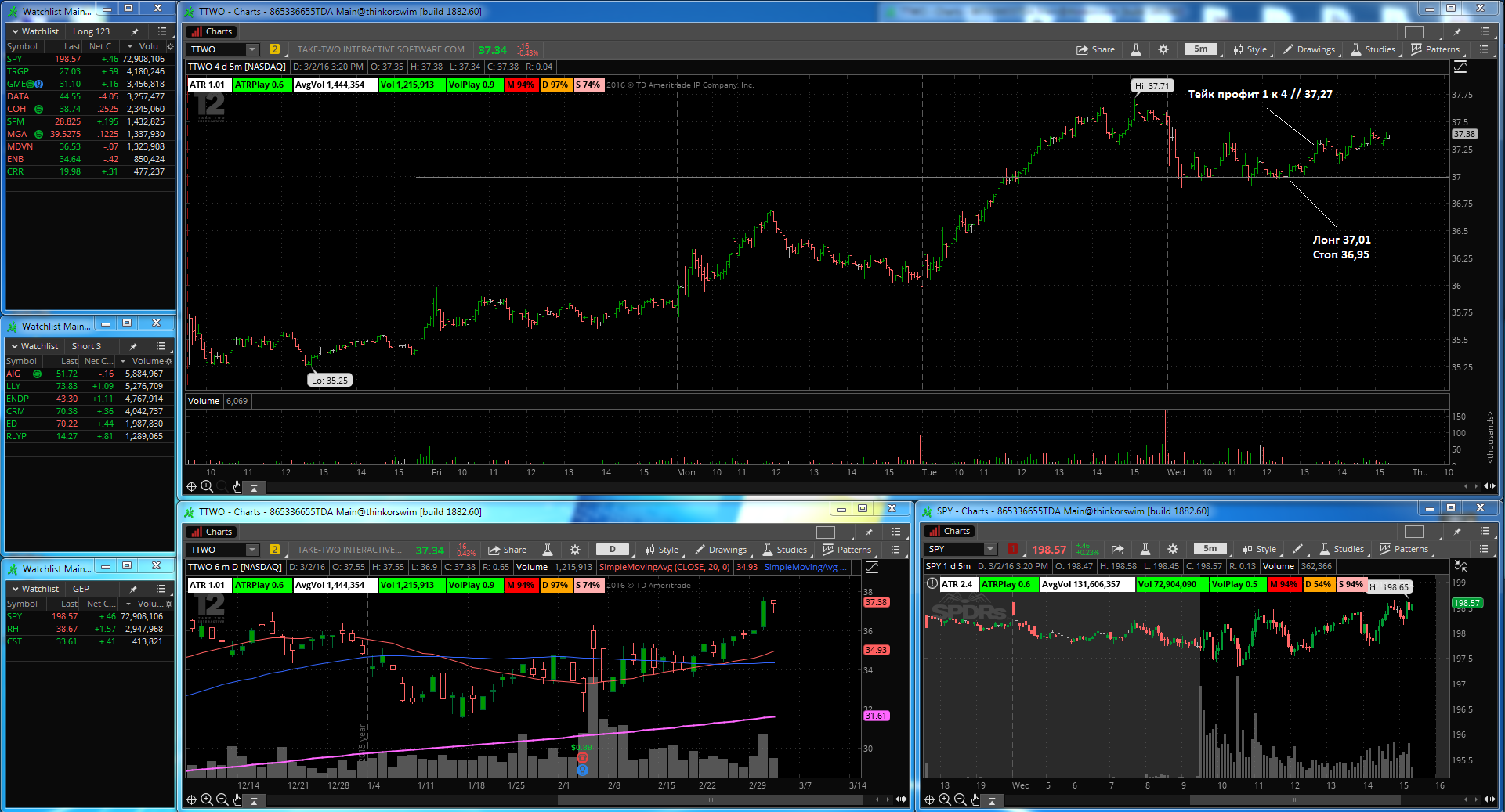1505x812 pixels.
Task: Click the share arrow icon in SPY chart
Action: tap(1118, 549)
